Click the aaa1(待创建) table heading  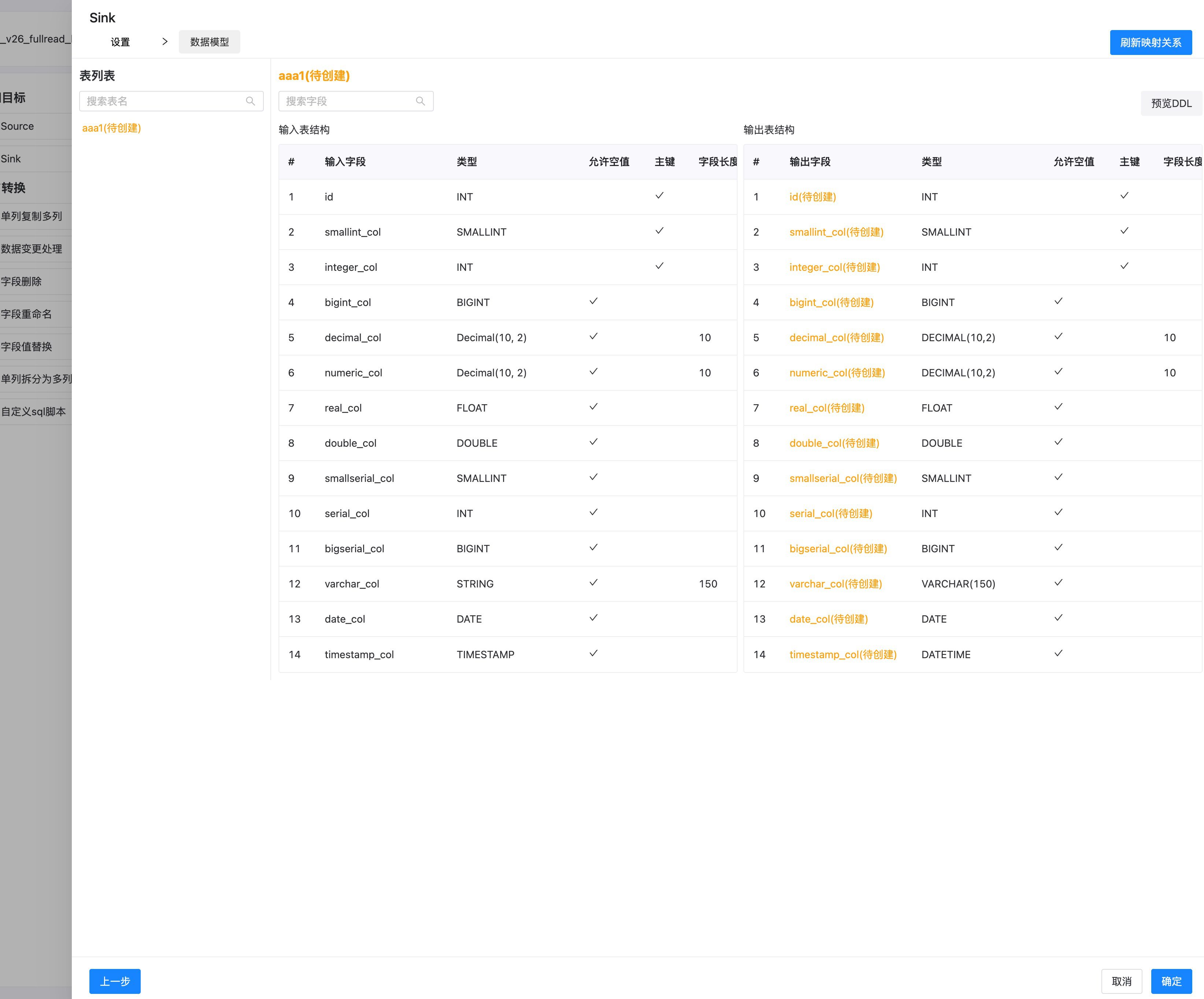click(x=314, y=76)
